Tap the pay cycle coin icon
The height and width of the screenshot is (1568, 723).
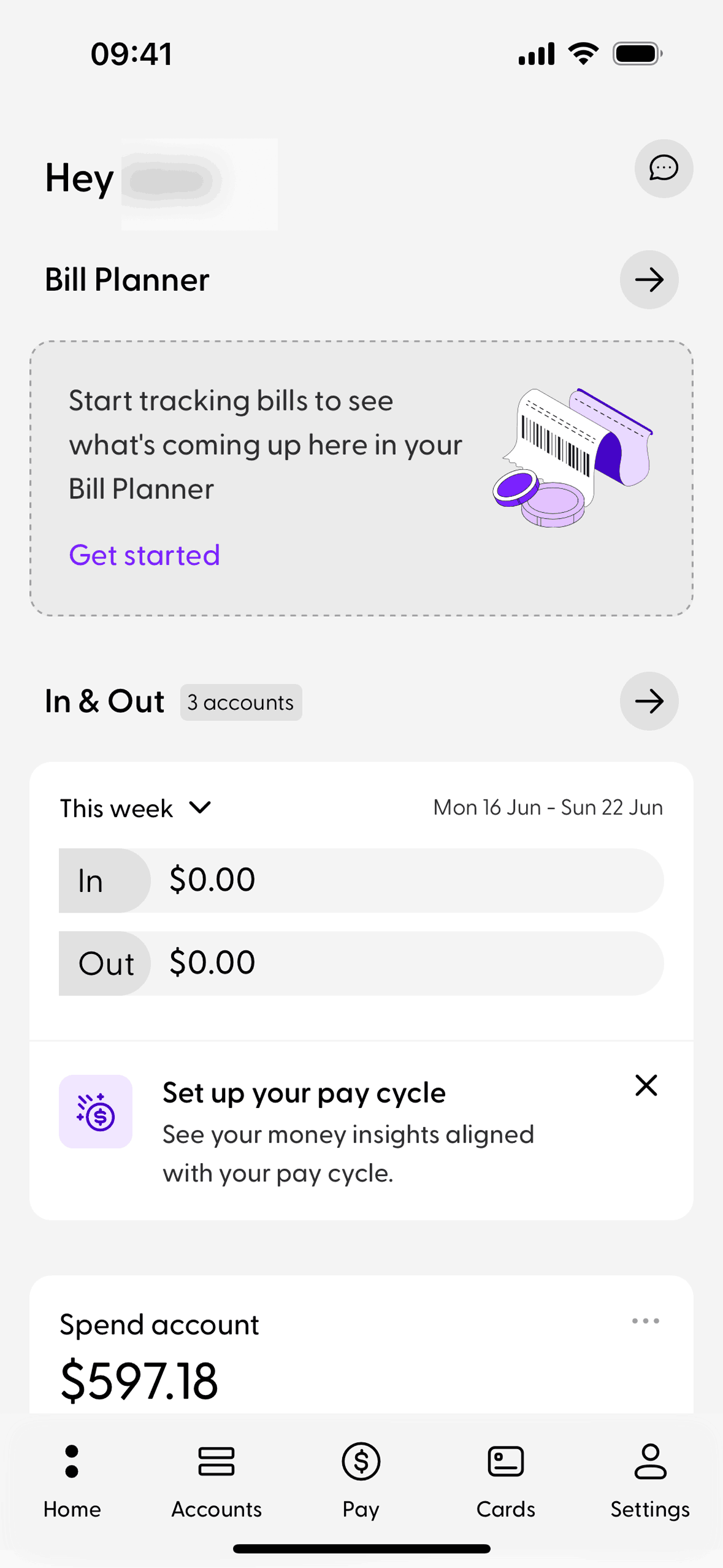(96, 1112)
